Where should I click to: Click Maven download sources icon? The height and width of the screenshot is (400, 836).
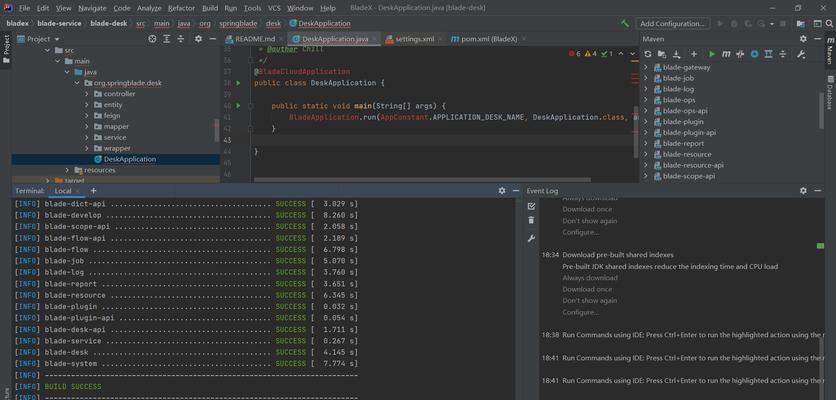coord(677,54)
